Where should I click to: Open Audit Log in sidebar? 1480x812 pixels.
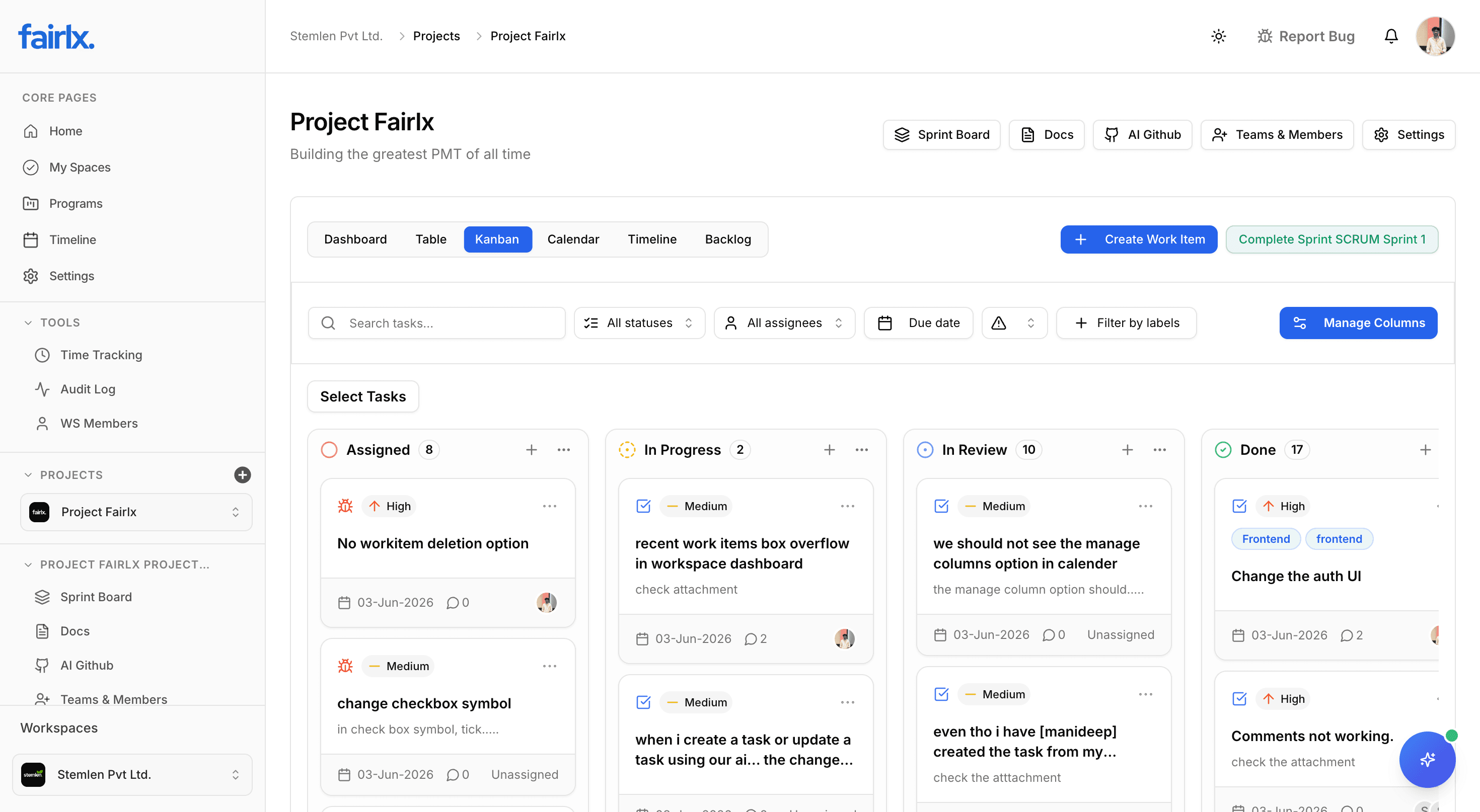click(x=88, y=389)
